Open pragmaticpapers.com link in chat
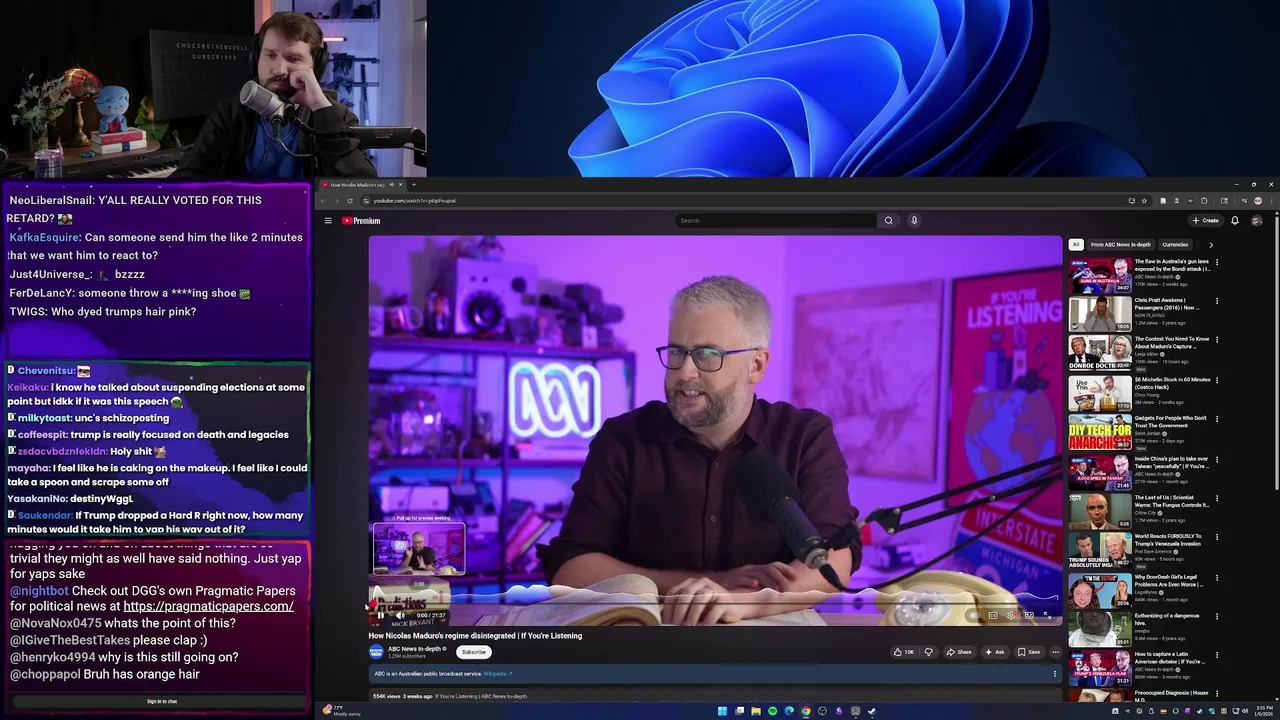This screenshot has height=720, width=1280. [x=208, y=606]
